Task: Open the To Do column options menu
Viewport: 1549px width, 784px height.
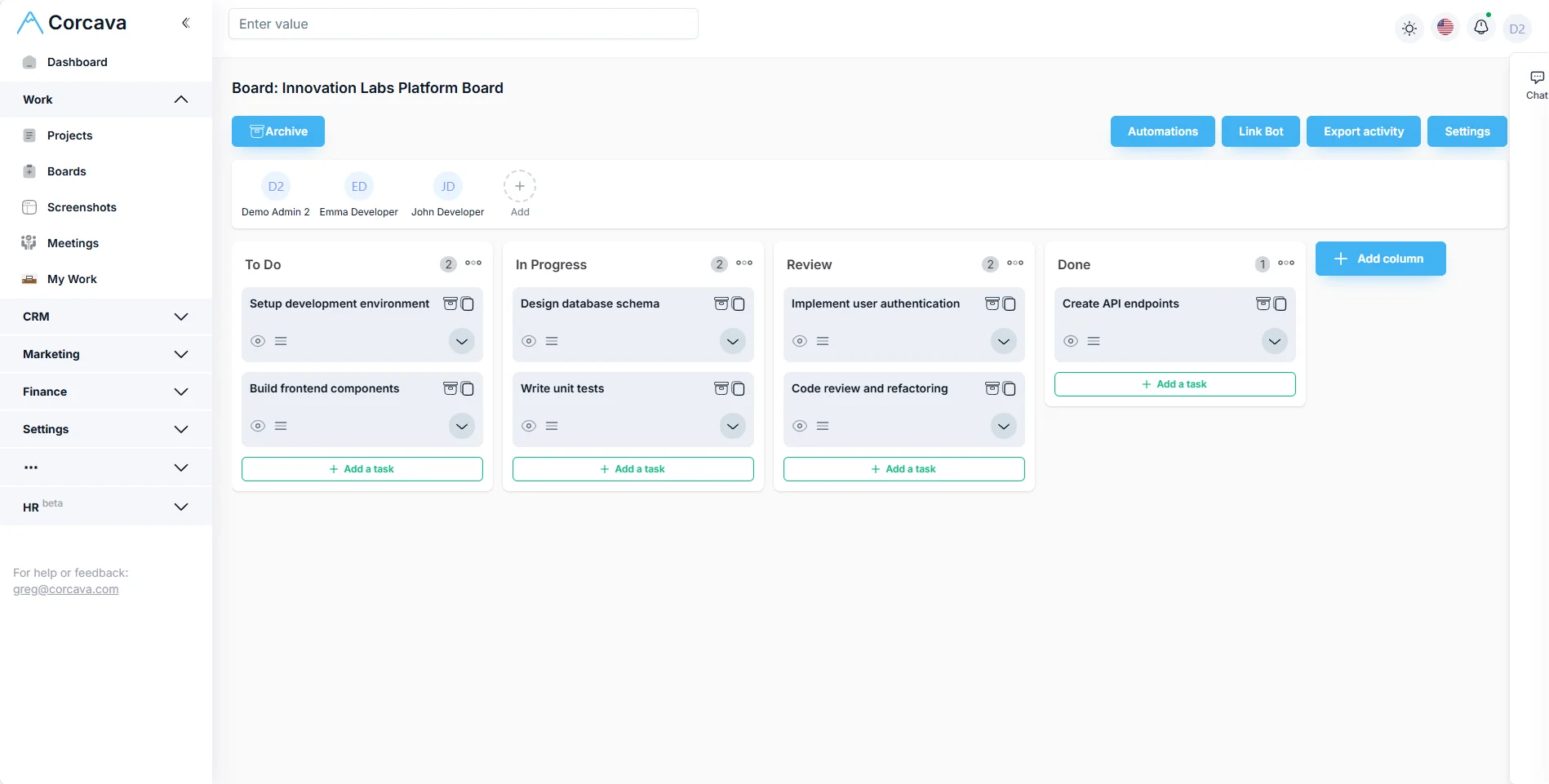Action: pos(473,264)
